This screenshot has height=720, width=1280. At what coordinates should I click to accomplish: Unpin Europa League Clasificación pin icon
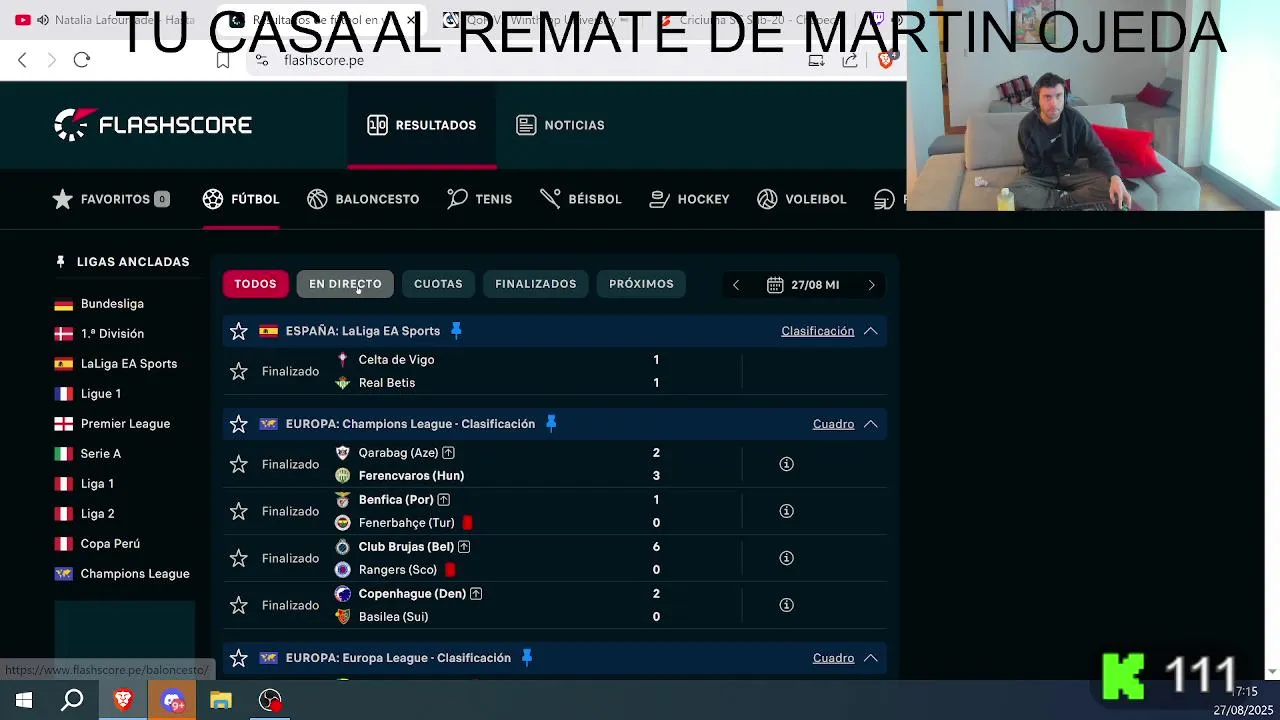pos(527,658)
